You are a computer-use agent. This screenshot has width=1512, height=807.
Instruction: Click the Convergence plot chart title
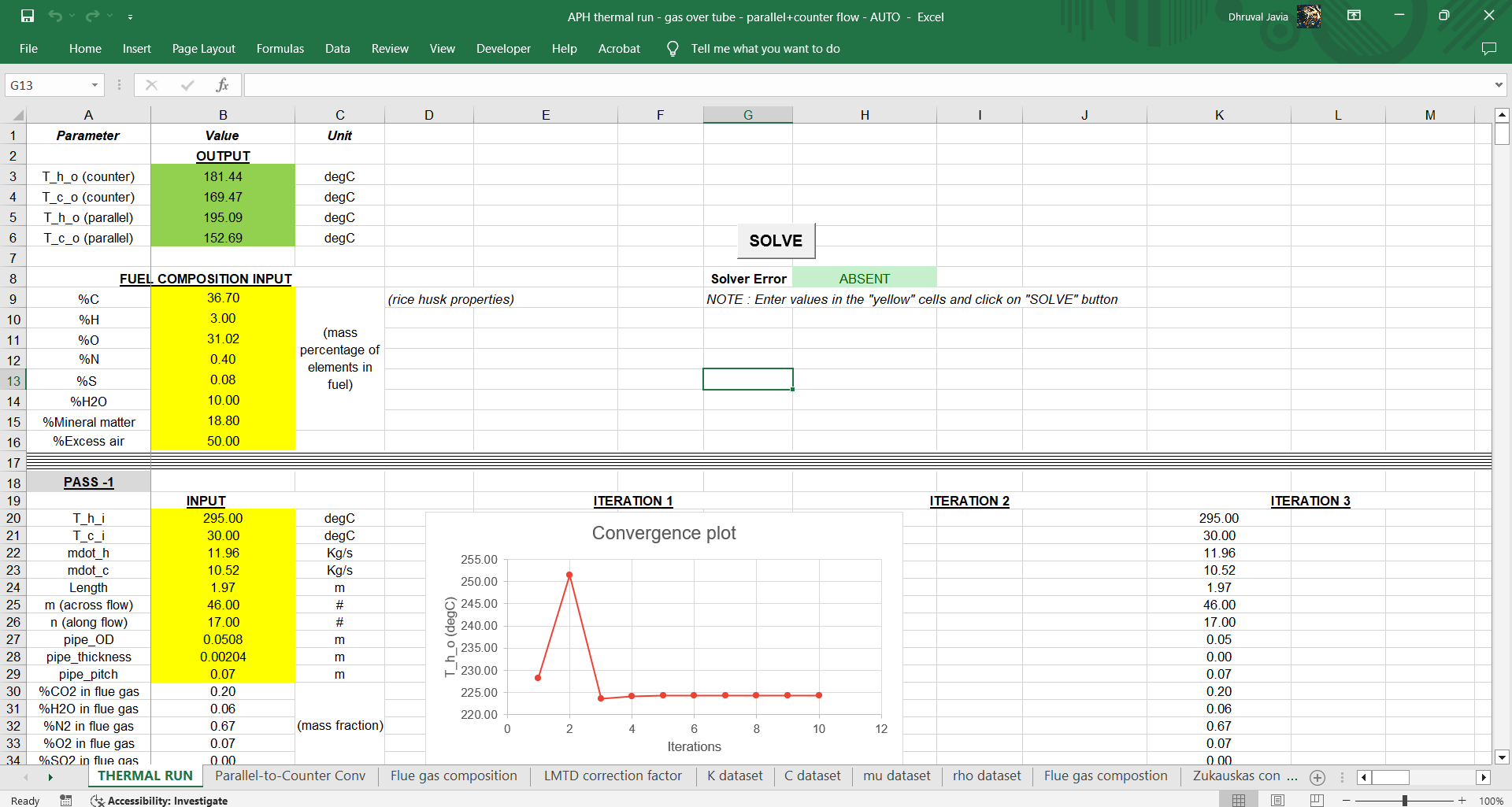[664, 533]
